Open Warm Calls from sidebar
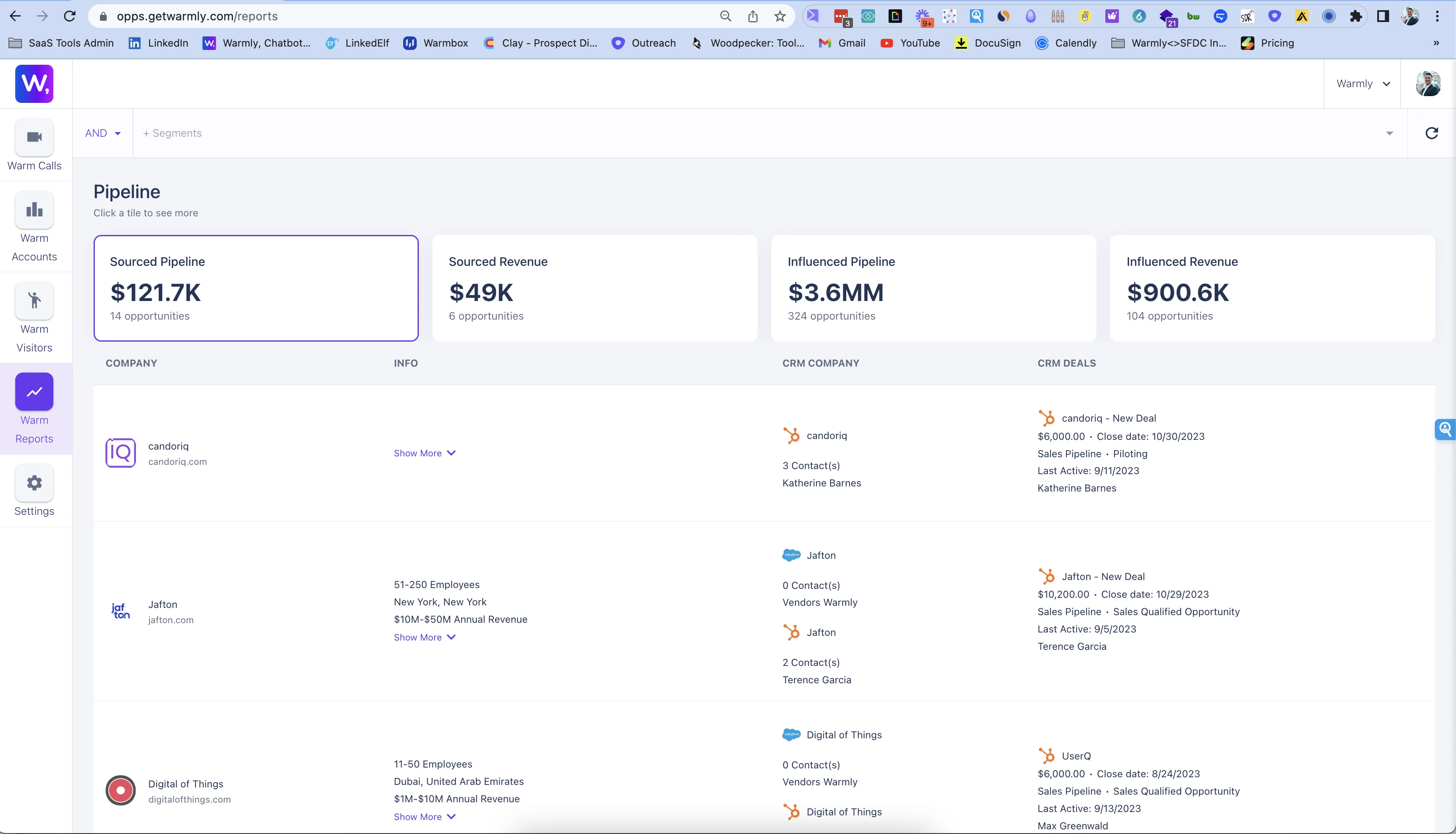 (34, 146)
